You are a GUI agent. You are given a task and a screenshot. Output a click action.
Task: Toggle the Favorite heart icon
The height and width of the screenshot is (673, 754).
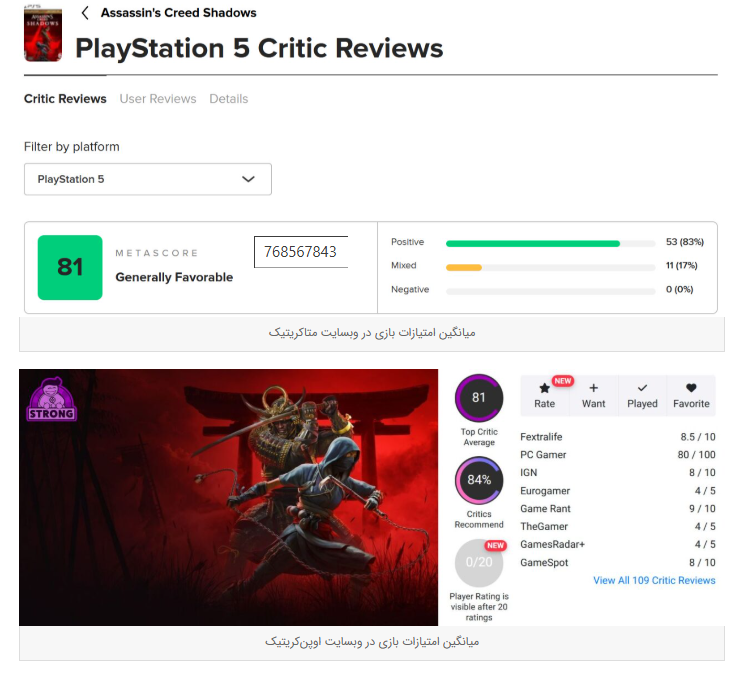(691, 388)
